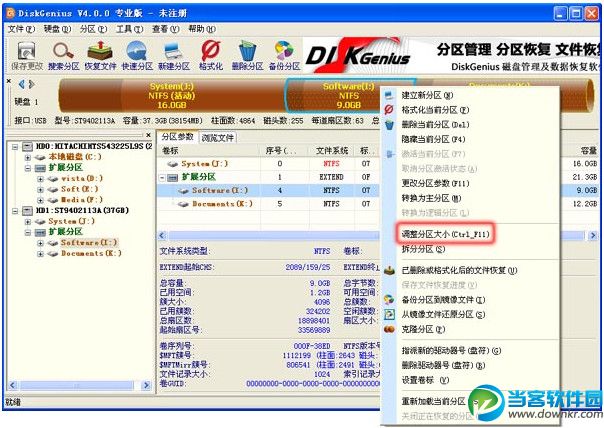Start the 快速分区 quick partition tool

tap(137, 55)
